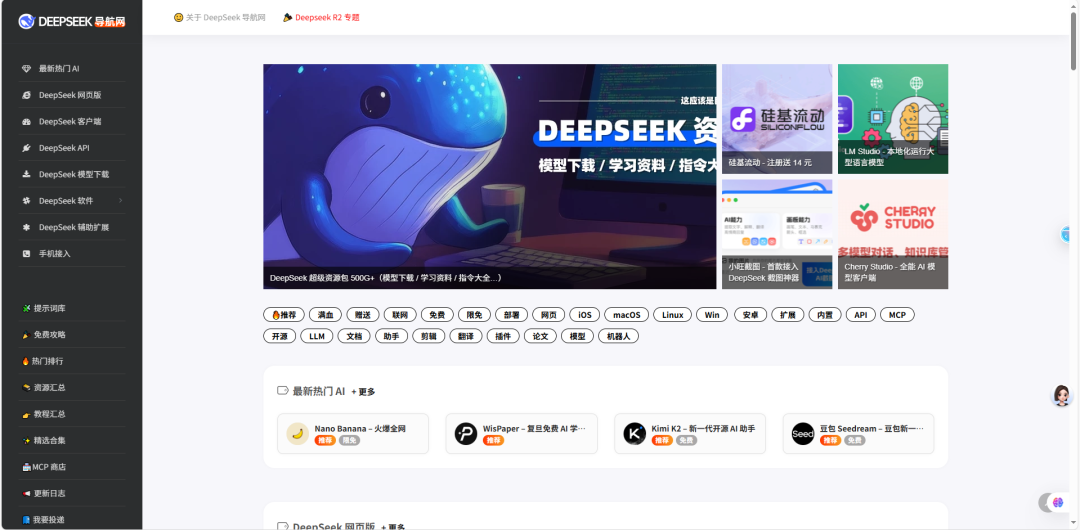Open DeepSeek 客户端 sidebar item

[72, 121]
